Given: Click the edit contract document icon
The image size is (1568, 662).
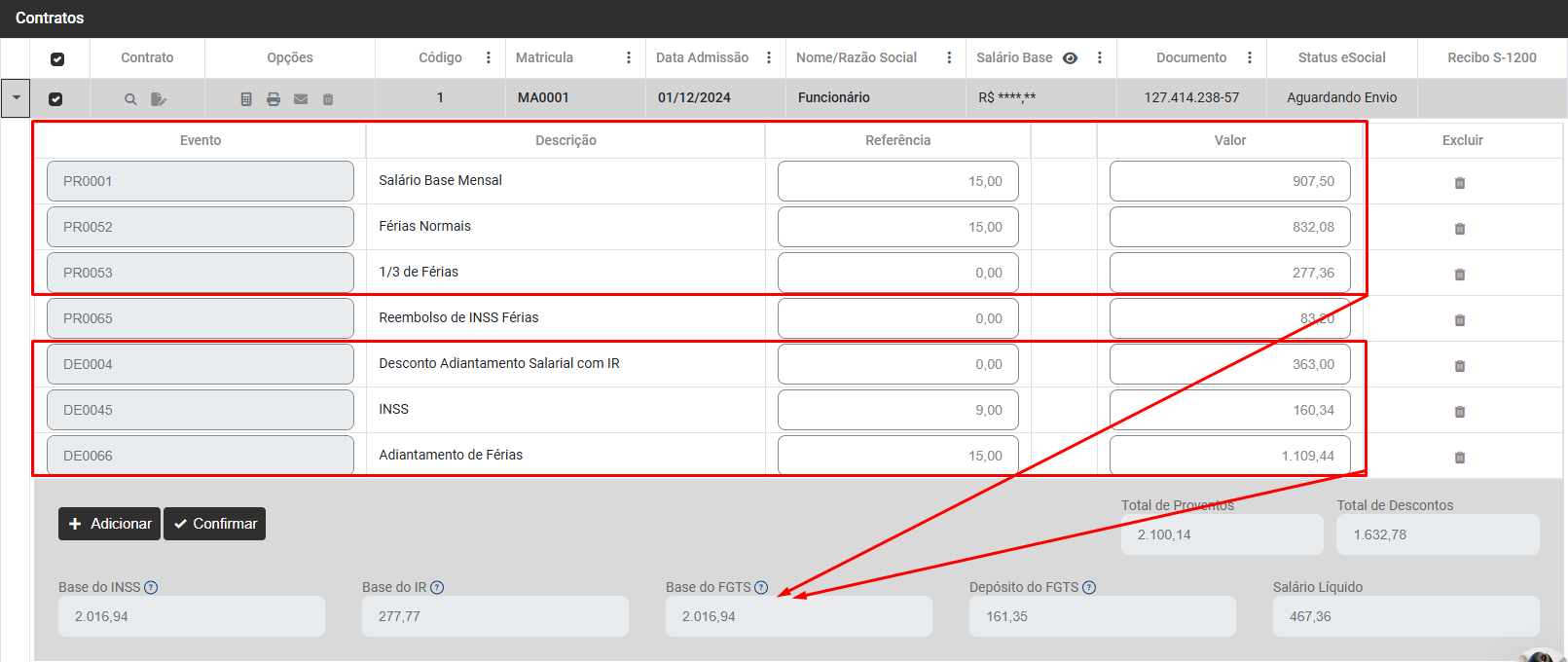Looking at the screenshot, I should pos(159,99).
